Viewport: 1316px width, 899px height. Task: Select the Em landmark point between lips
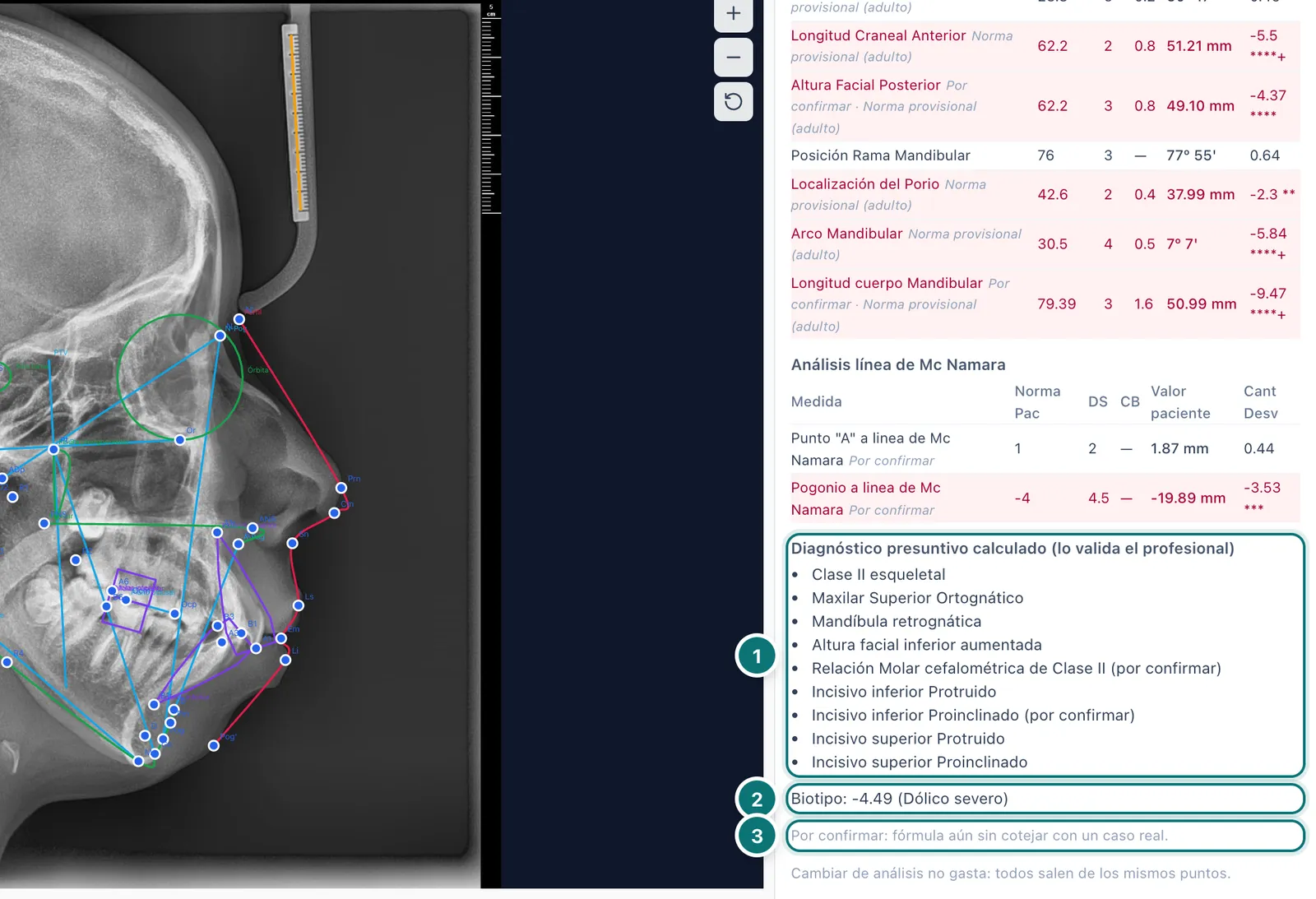pyautogui.click(x=281, y=638)
